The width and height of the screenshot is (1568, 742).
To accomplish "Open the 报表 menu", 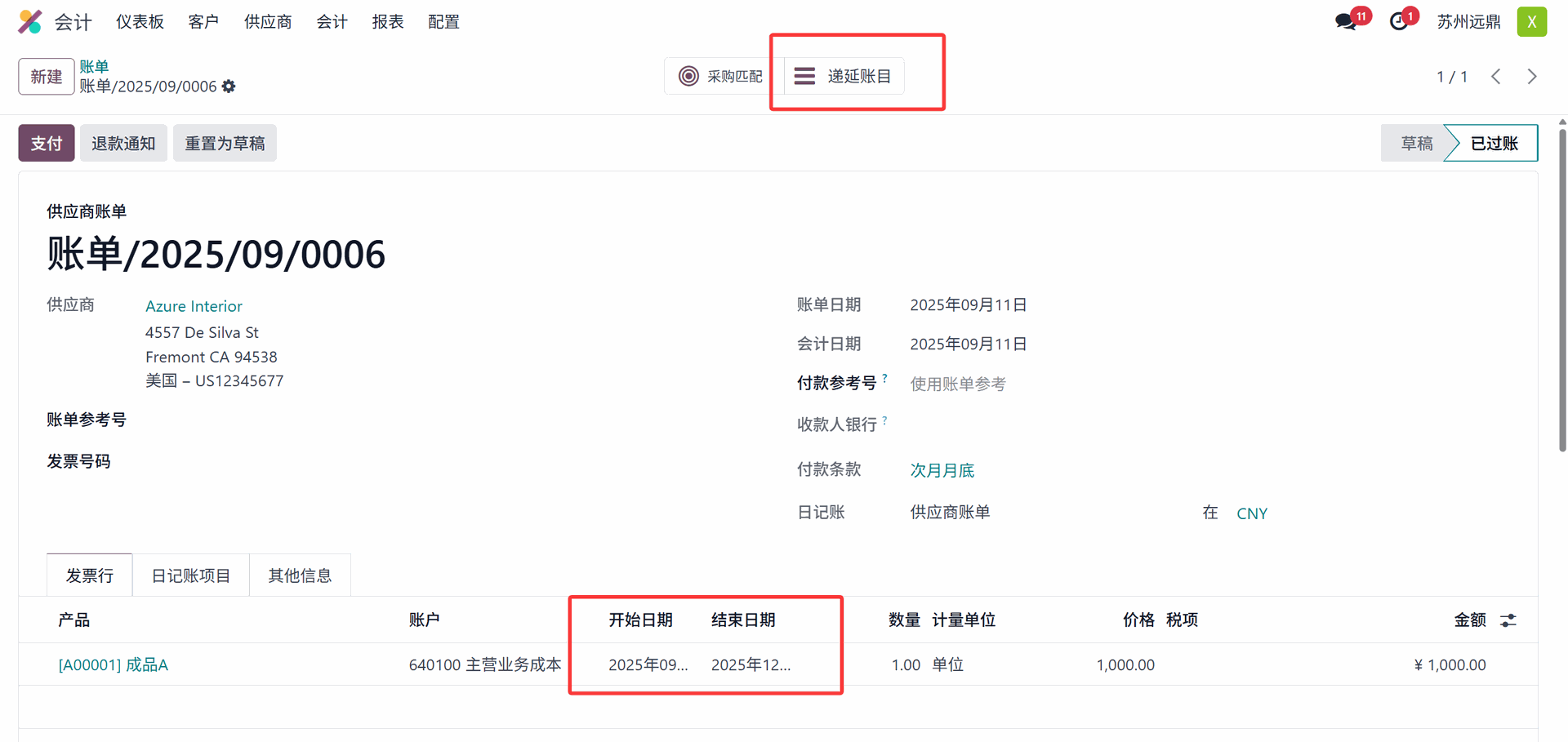I will click(388, 22).
